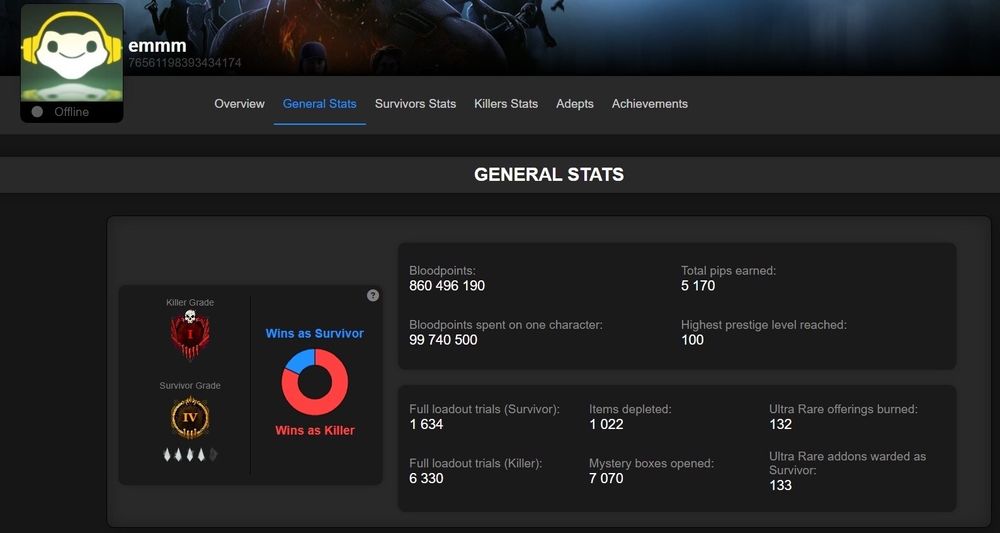
Task: Click the Mystery boxes opened label
Action: [x=651, y=463]
